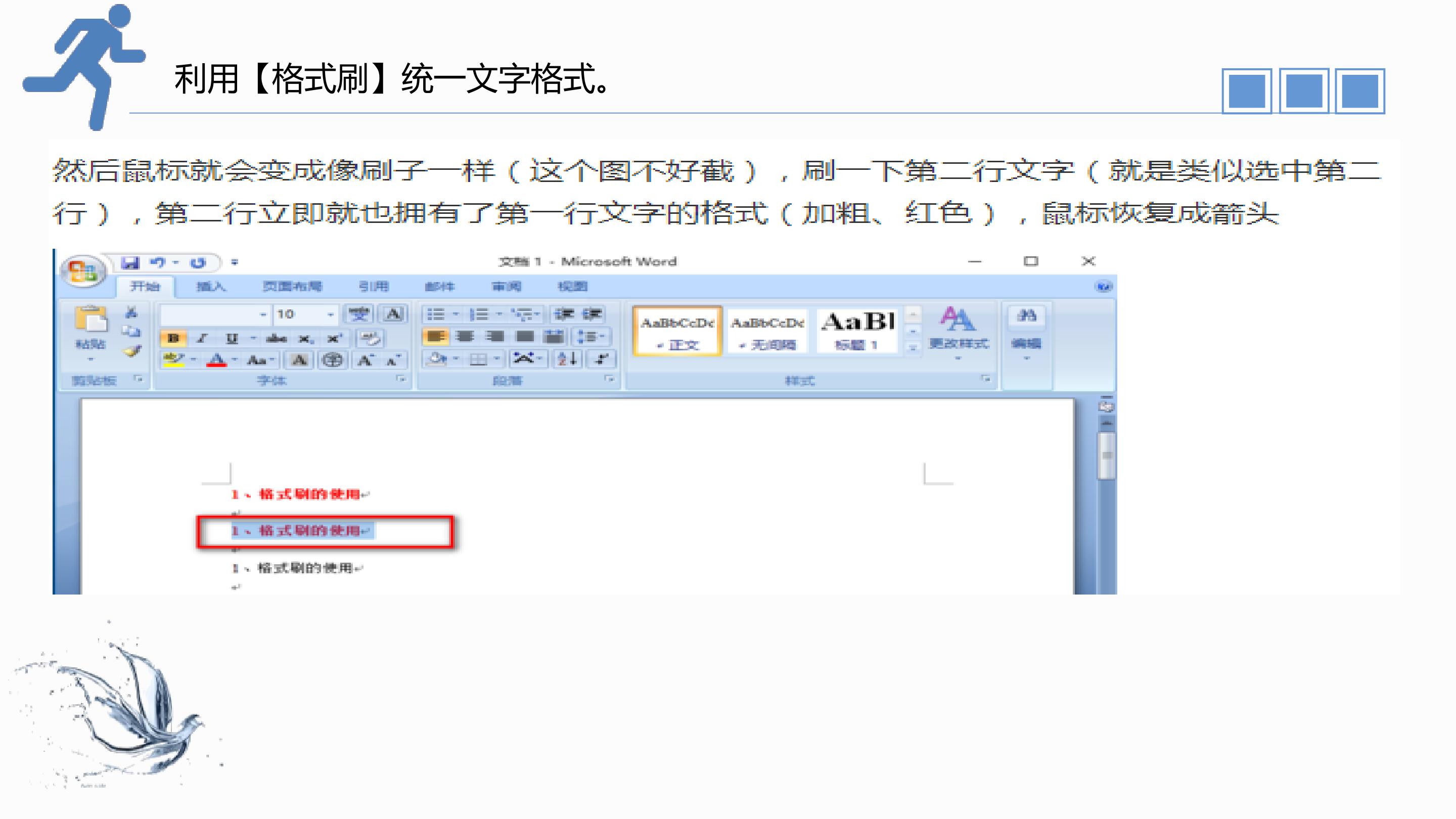Image resolution: width=1456 pixels, height=819 pixels.
Task: Undo the last action
Action: coord(158,263)
